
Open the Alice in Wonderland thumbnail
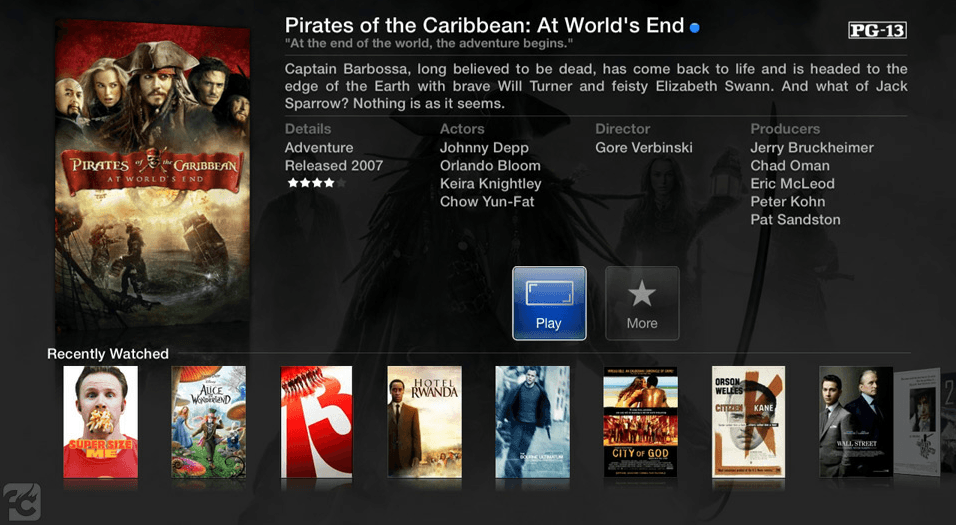coord(209,421)
